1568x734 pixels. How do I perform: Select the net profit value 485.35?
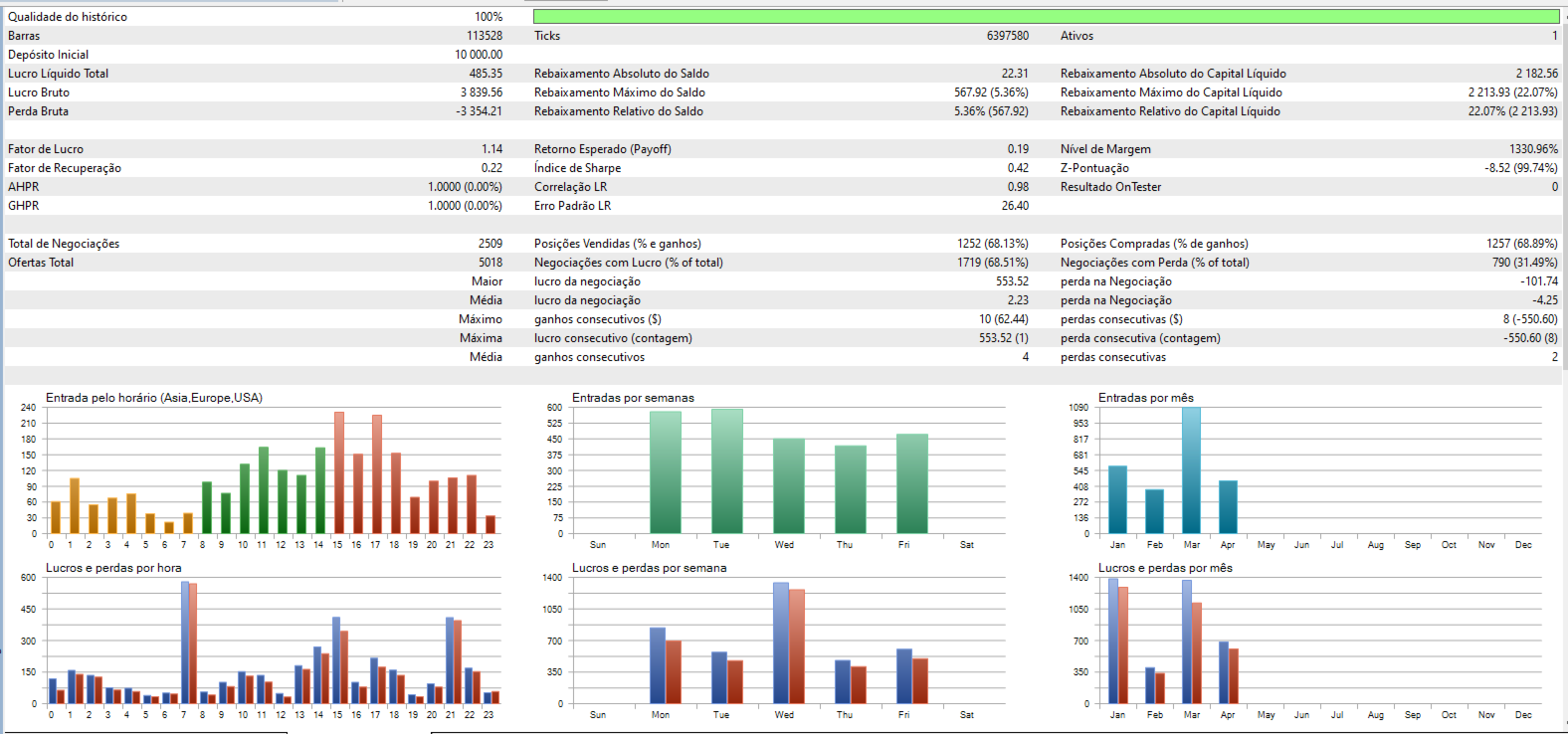tap(486, 74)
